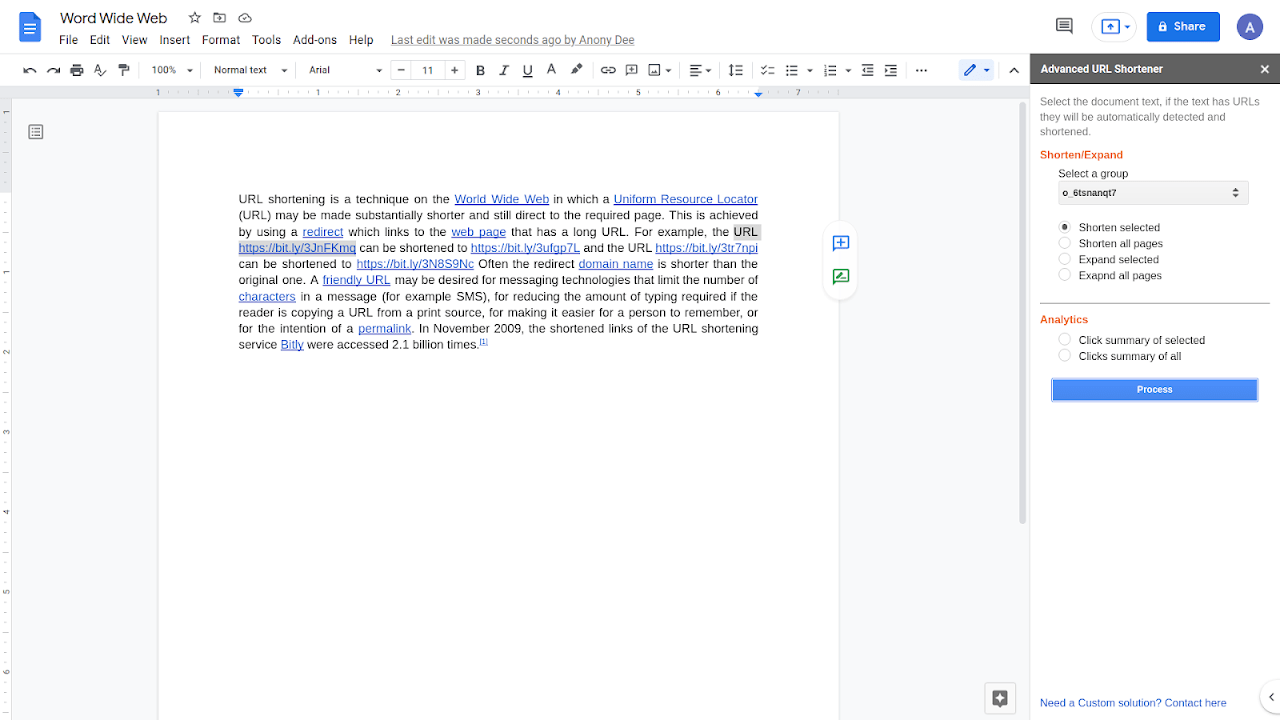Open the Normal text style dropdown
Screen dimensions: 1280x720
pos(250,70)
